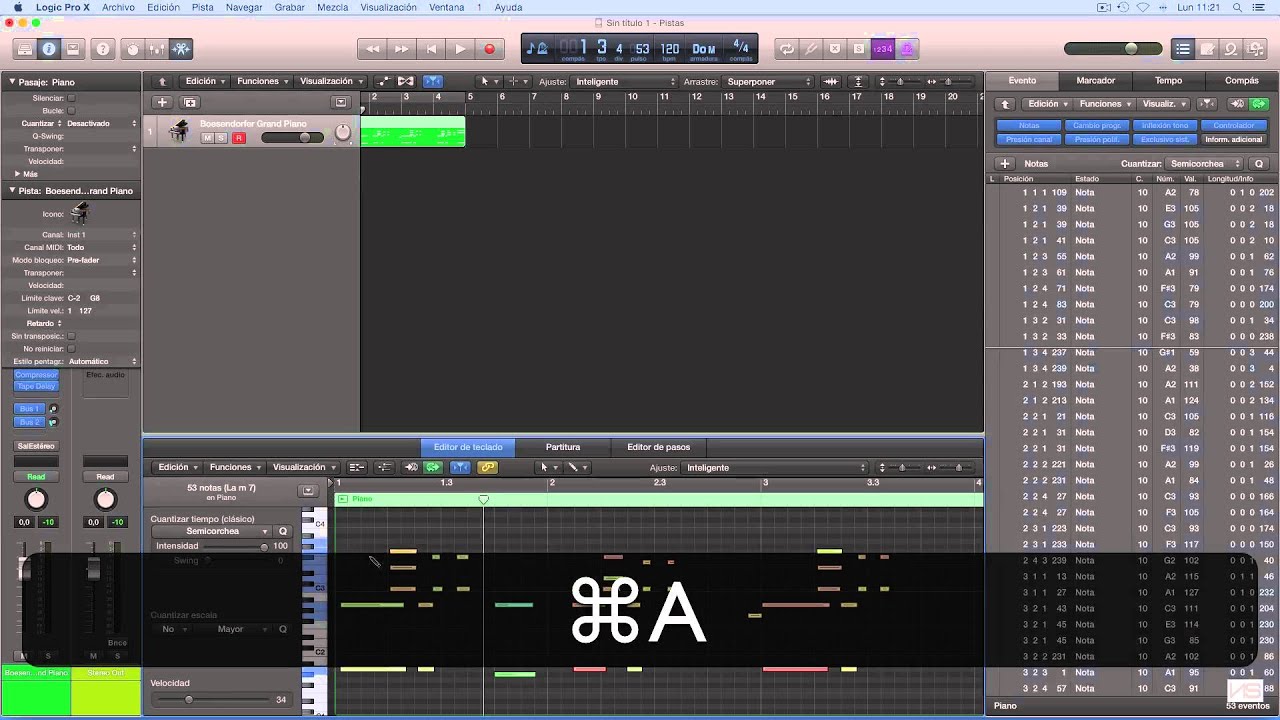
Task: Toggle the Inform. adicional button
Action: (x=1233, y=139)
